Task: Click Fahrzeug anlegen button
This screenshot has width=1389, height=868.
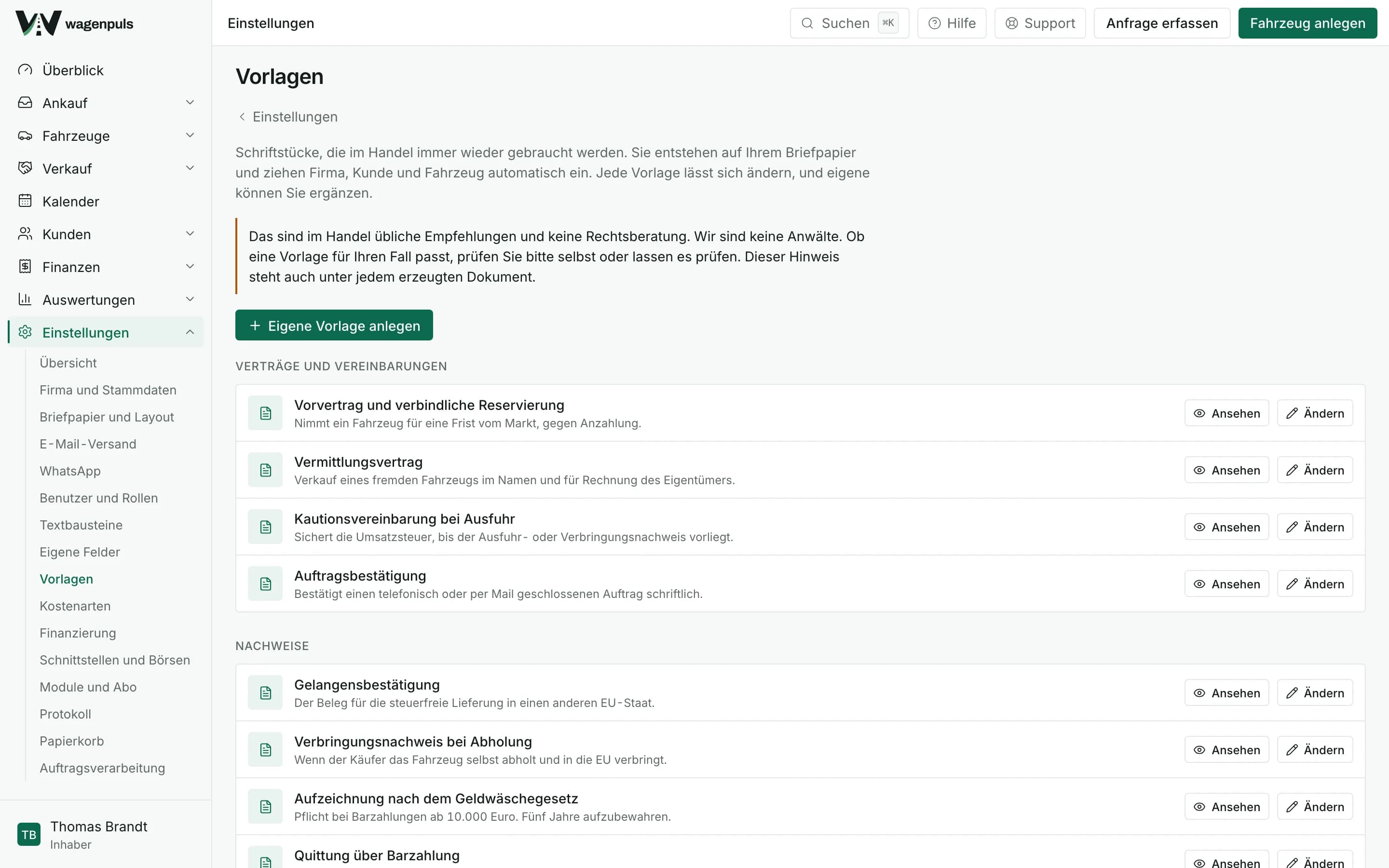Action: (1307, 23)
